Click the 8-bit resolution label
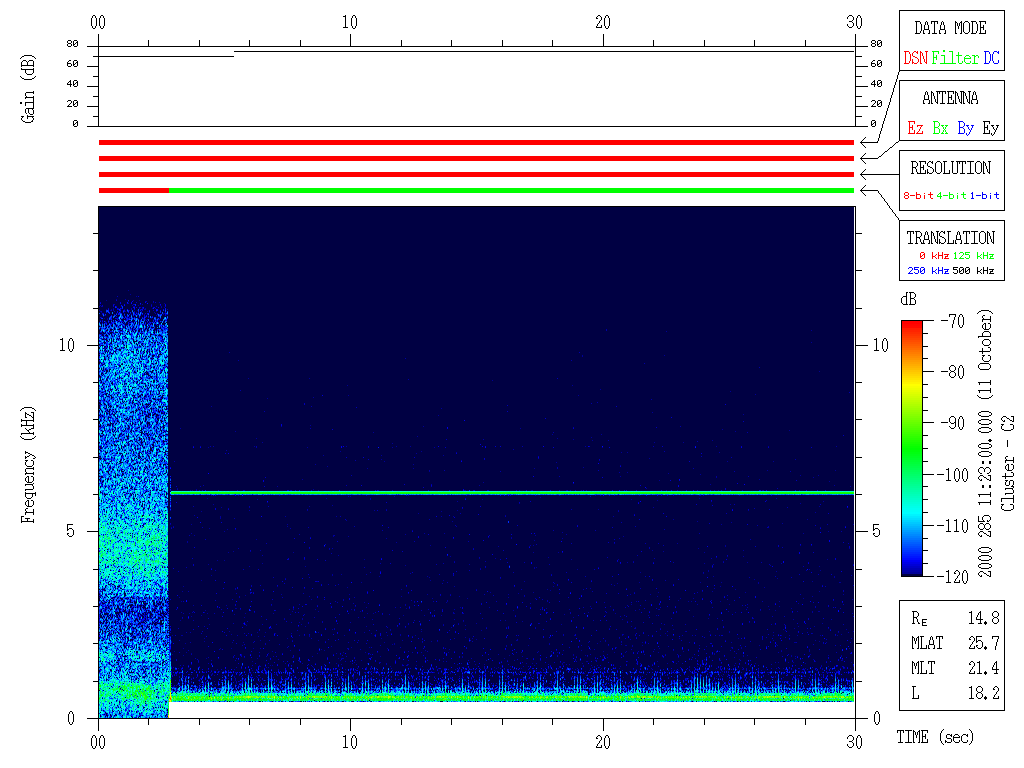Screen dimensions: 1024x768 coord(918,196)
